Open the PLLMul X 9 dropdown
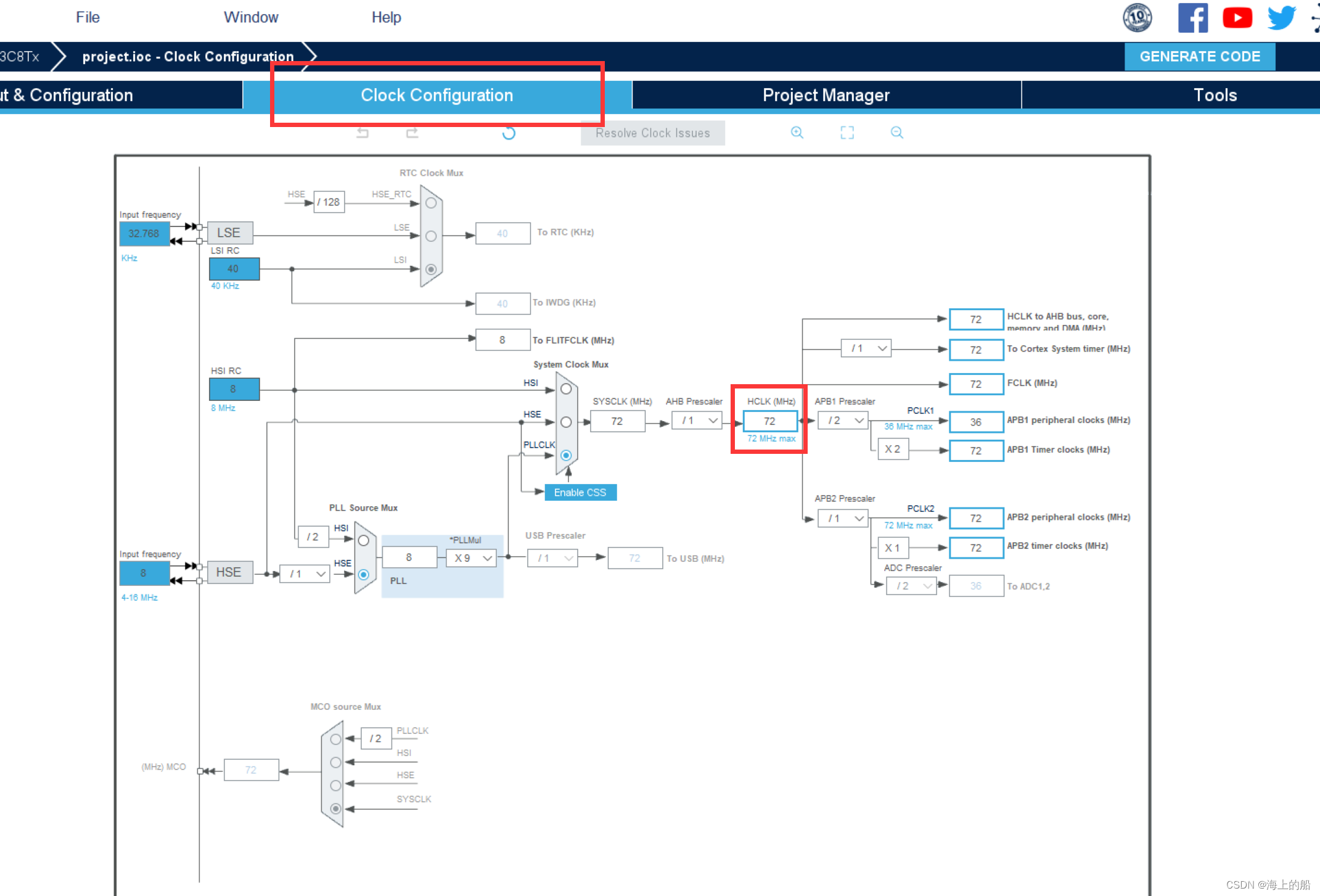The width and height of the screenshot is (1320, 896). [472, 558]
